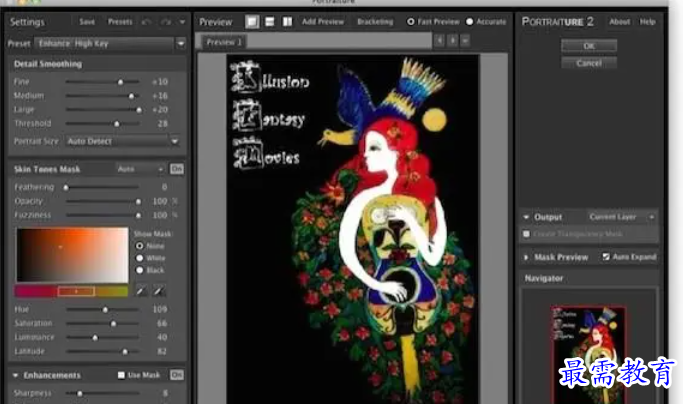The image size is (683, 404).
Task: Click the hue range color bar
Action: (72, 291)
